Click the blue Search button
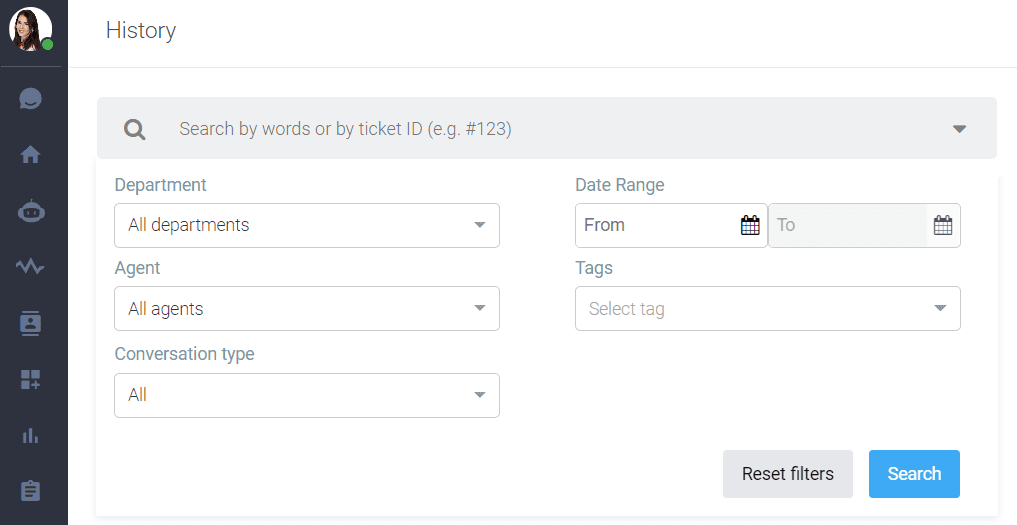Viewport: 1017px width, 525px height. tap(915, 474)
